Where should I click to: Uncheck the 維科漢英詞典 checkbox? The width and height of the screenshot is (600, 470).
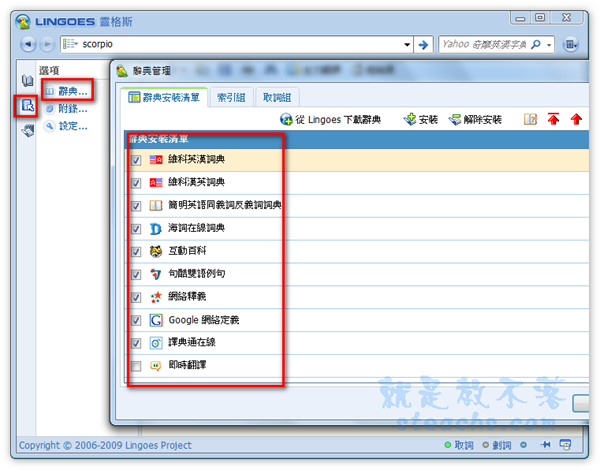[136, 183]
